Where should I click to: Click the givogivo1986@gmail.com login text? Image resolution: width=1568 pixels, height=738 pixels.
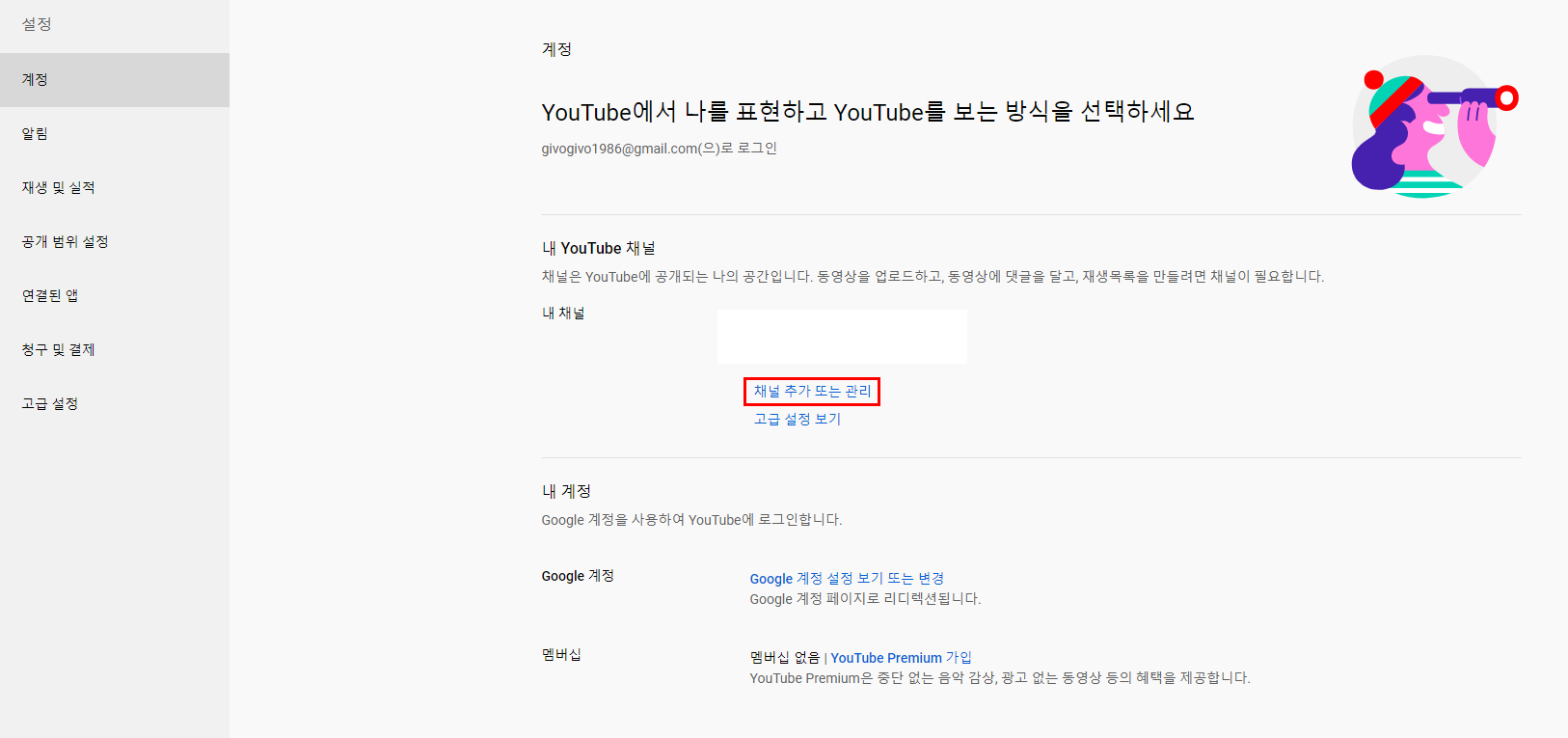pyautogui.click(x=659, y=149)
